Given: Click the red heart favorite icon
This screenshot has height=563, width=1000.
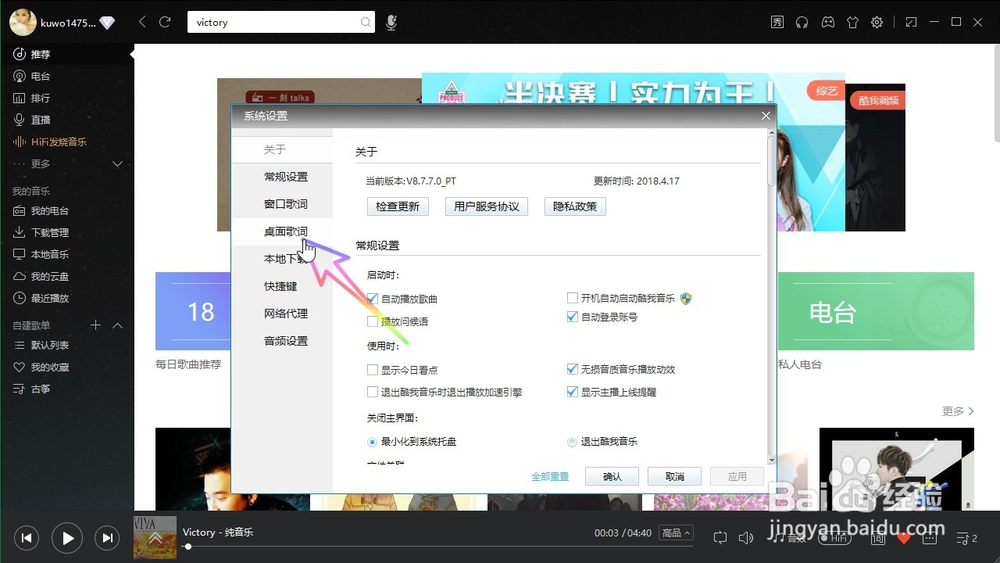Looking at the screenshot, I should [904, 538].
